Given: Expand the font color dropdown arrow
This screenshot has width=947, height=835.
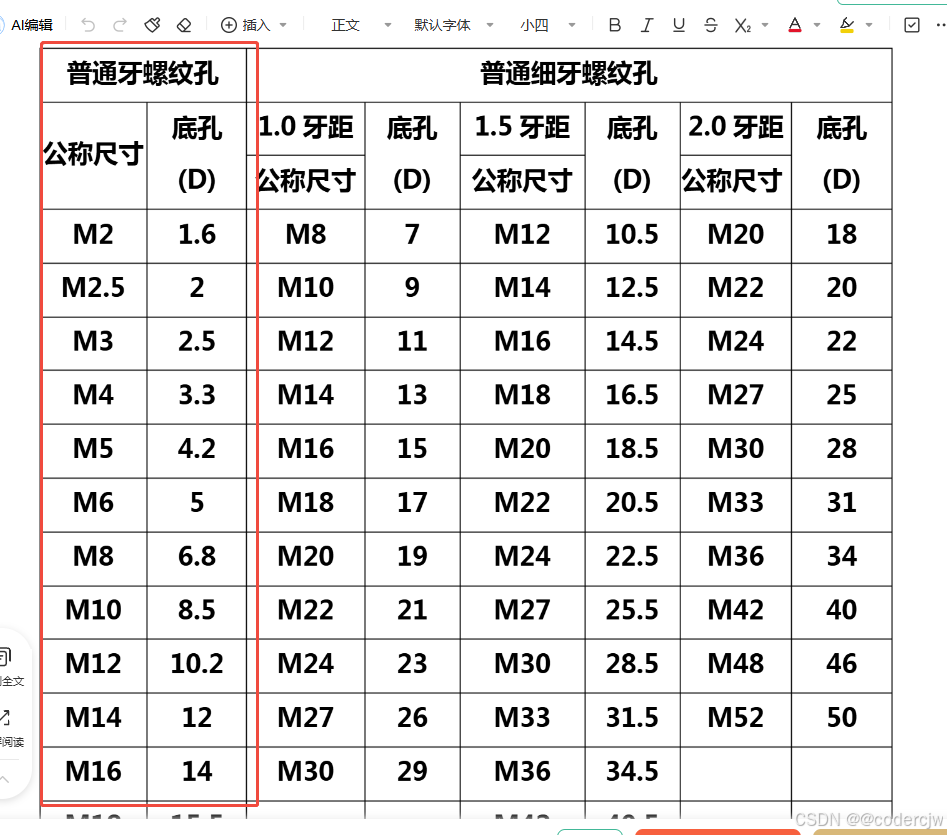Looking at the screenshot, I should [817, 25].
